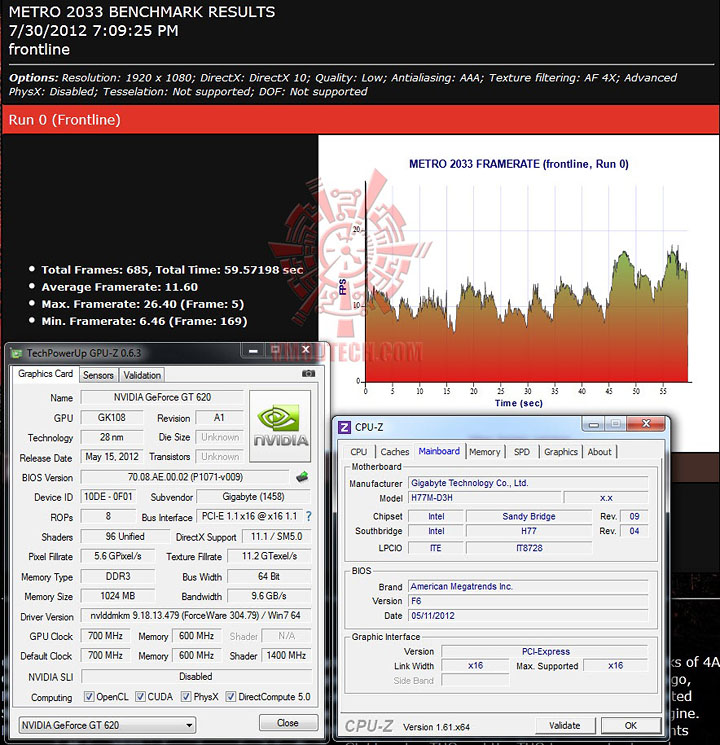This screenshot has width=720, height=745.
Task: Click the Bandwidth 9.6 GB/s value
Action: point(269,596)
